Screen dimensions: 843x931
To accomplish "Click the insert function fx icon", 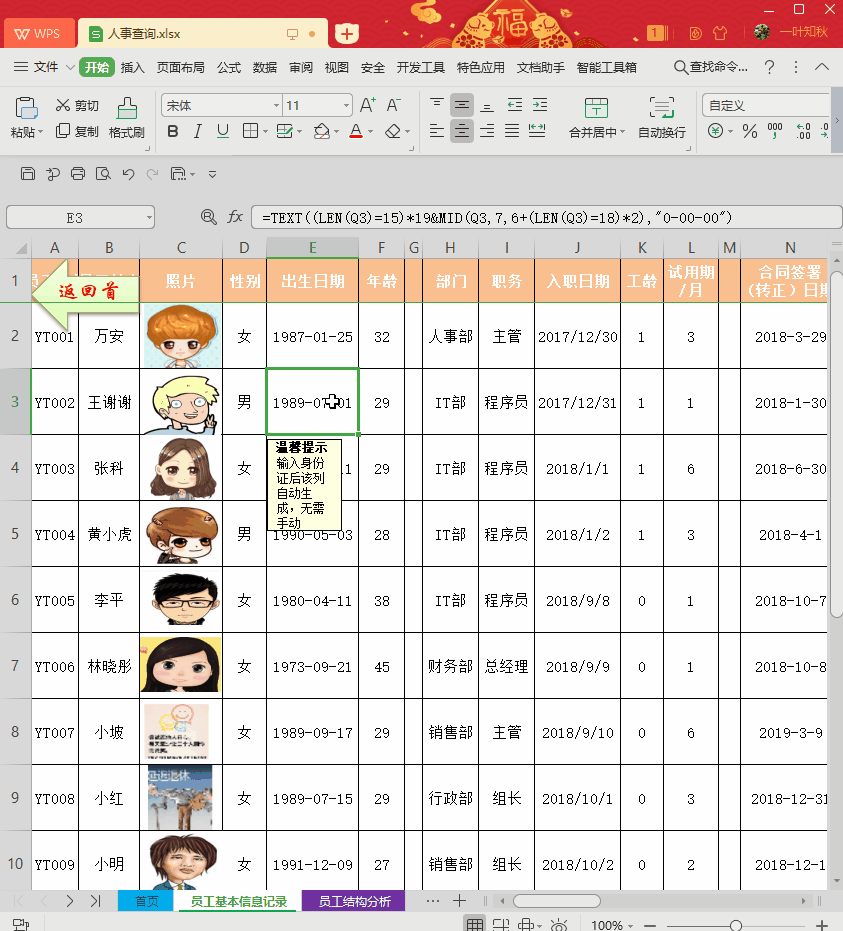I will (x=235, y=217).
